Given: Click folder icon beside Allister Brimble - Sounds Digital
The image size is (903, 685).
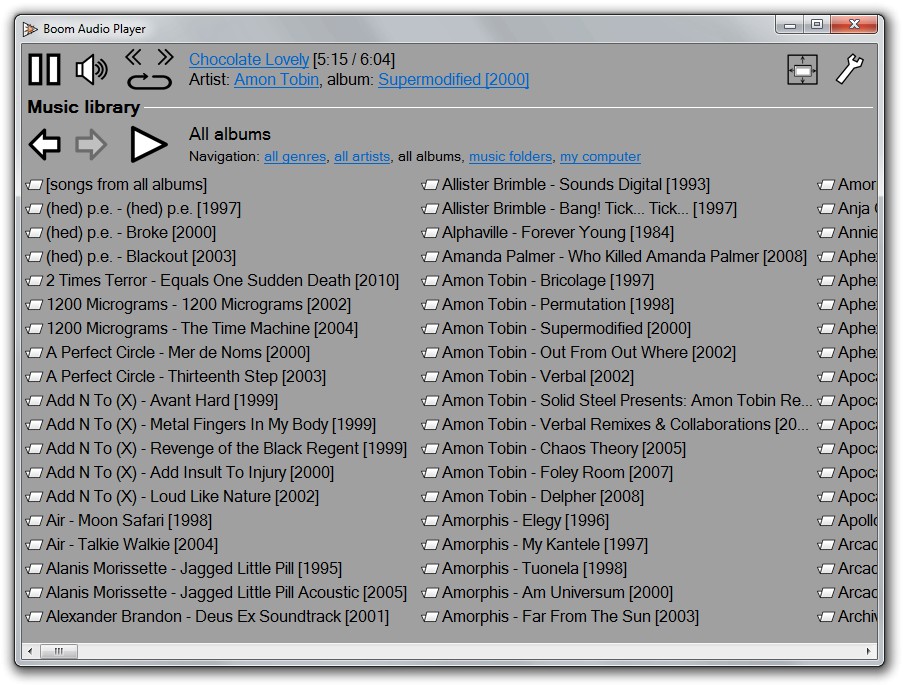Looking at the screenshot, I should coord(430,185).
